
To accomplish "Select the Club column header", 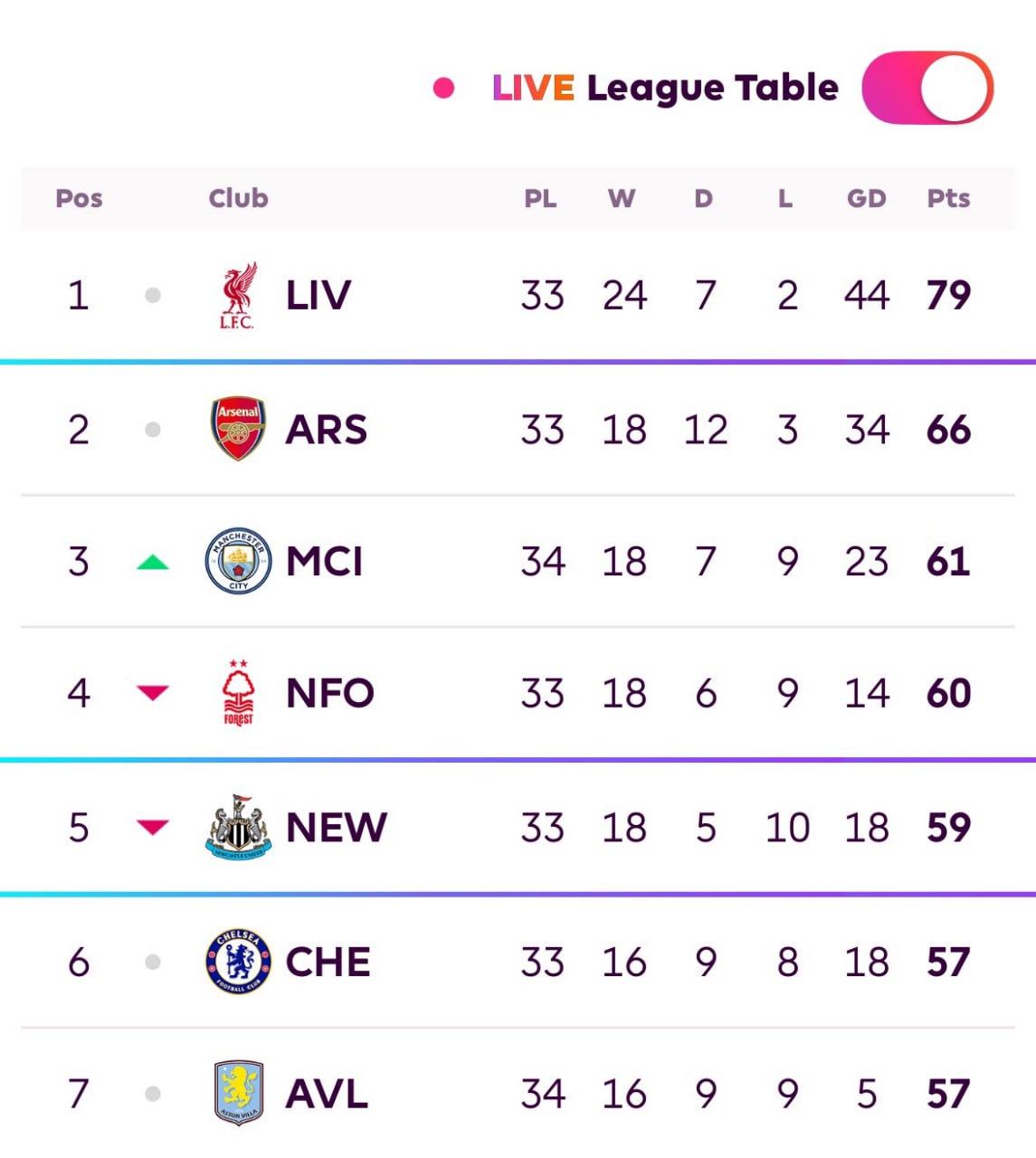I will tap(238, 198).
